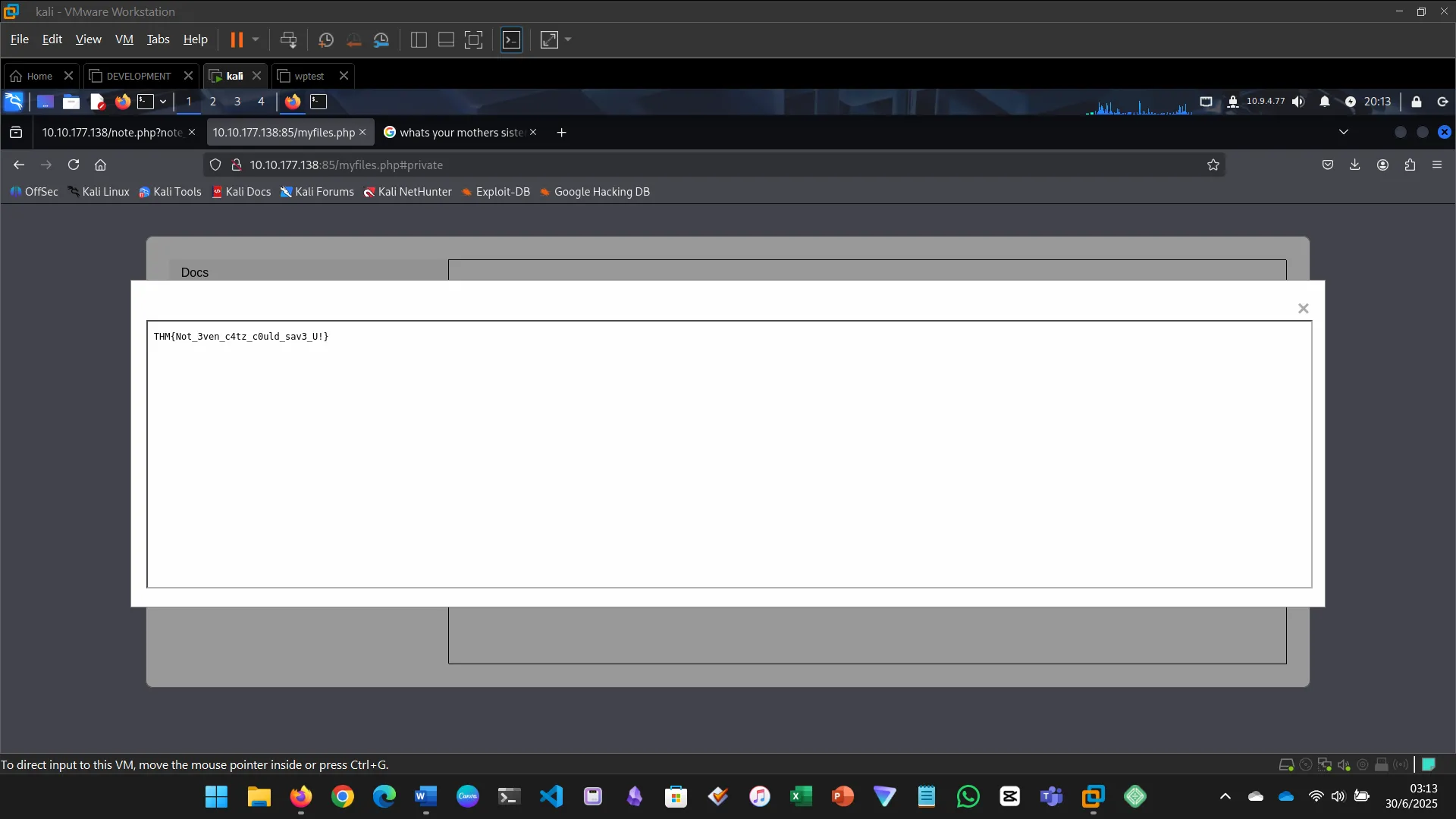Switch to the DEVELOPMENT VM tab
The image size is (1456, 819).
coord(138,76)
